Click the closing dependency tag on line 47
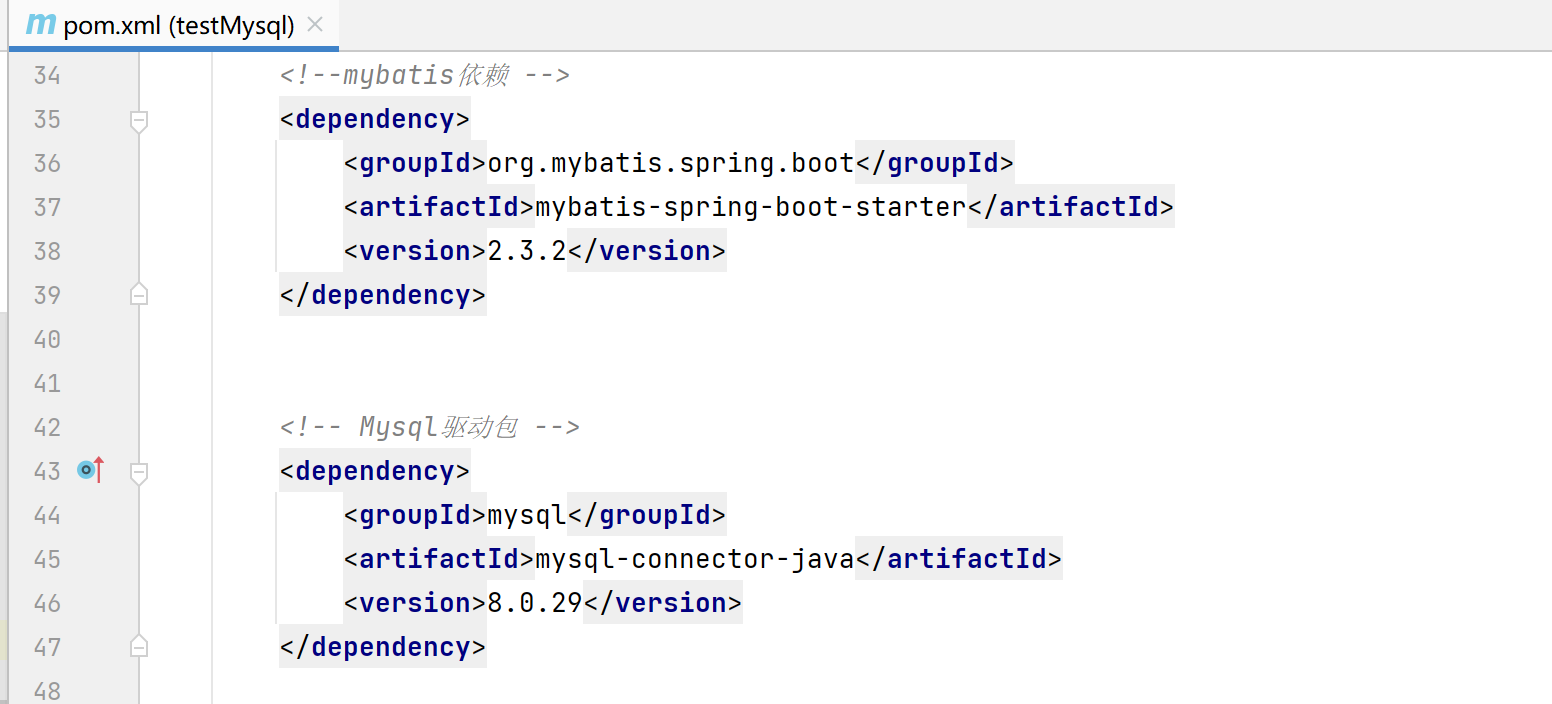Viewport: 1552px width, 704px height. [x=383, y=647]
